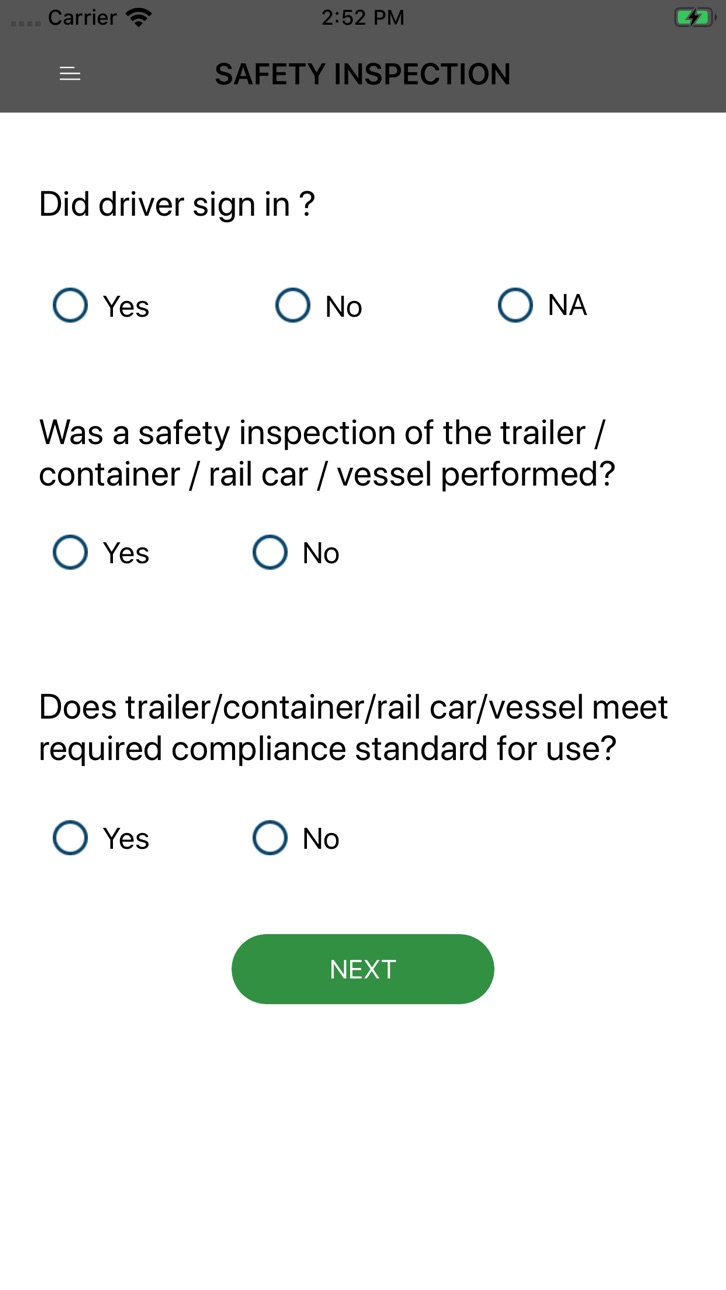Screen dimensions: 726x1290
Task: Click the compliance standard question text
Action: coord(353,727)
